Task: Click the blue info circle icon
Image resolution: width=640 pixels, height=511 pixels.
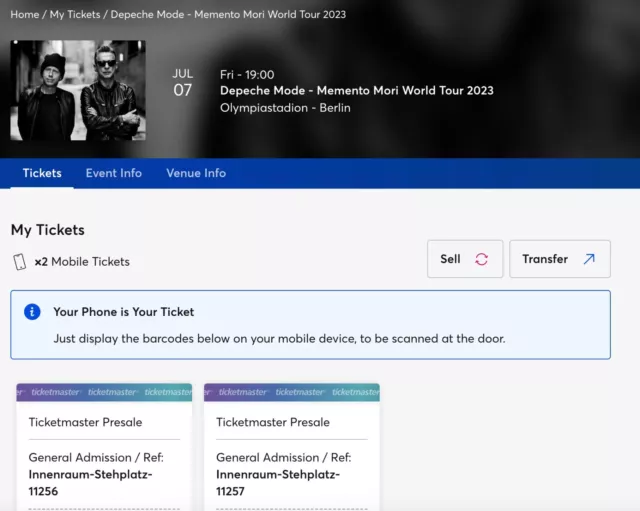Action: click(x=32, y=312)
